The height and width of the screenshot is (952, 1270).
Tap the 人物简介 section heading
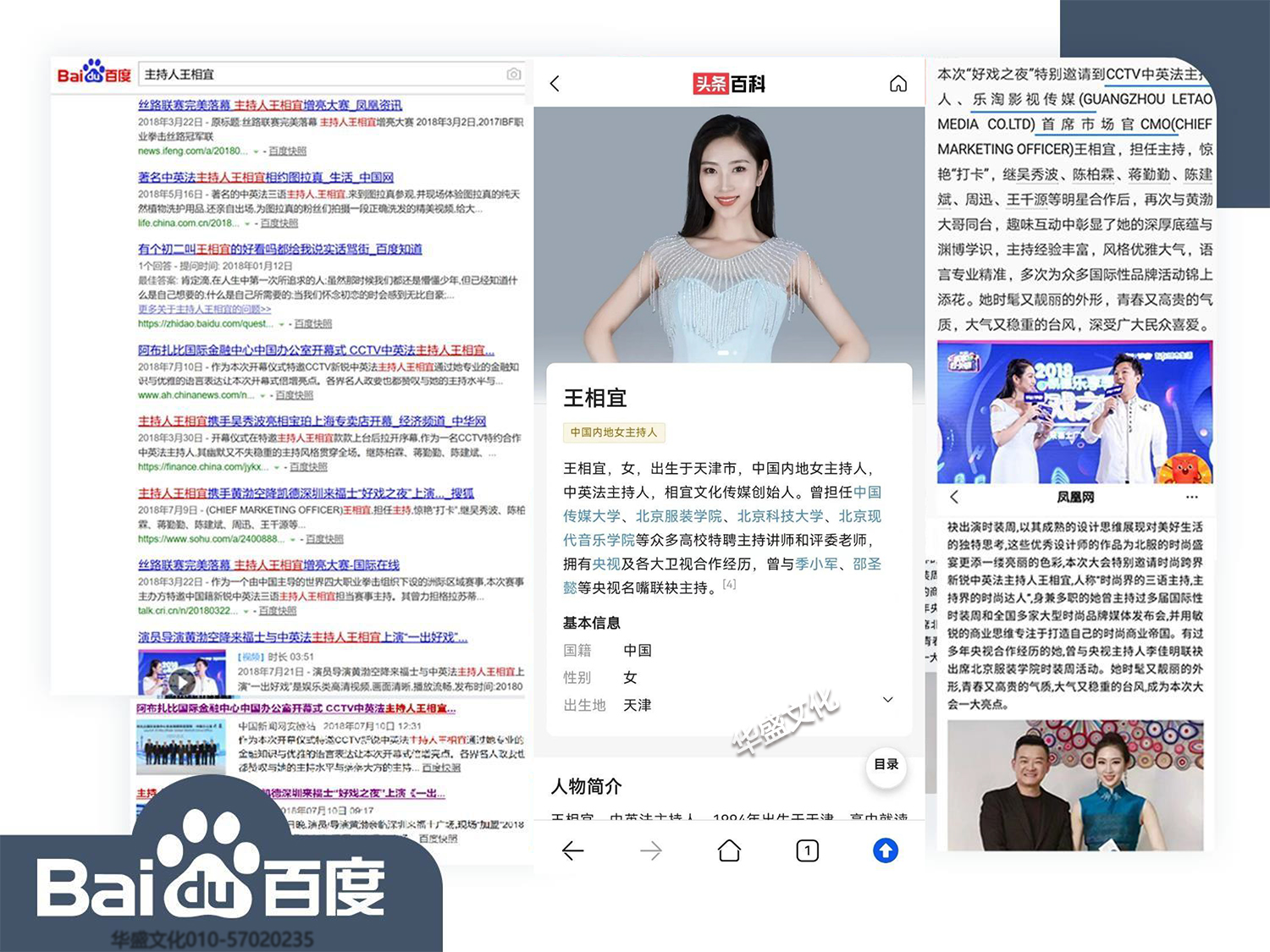pyautogui.click(x=587, y=786)
